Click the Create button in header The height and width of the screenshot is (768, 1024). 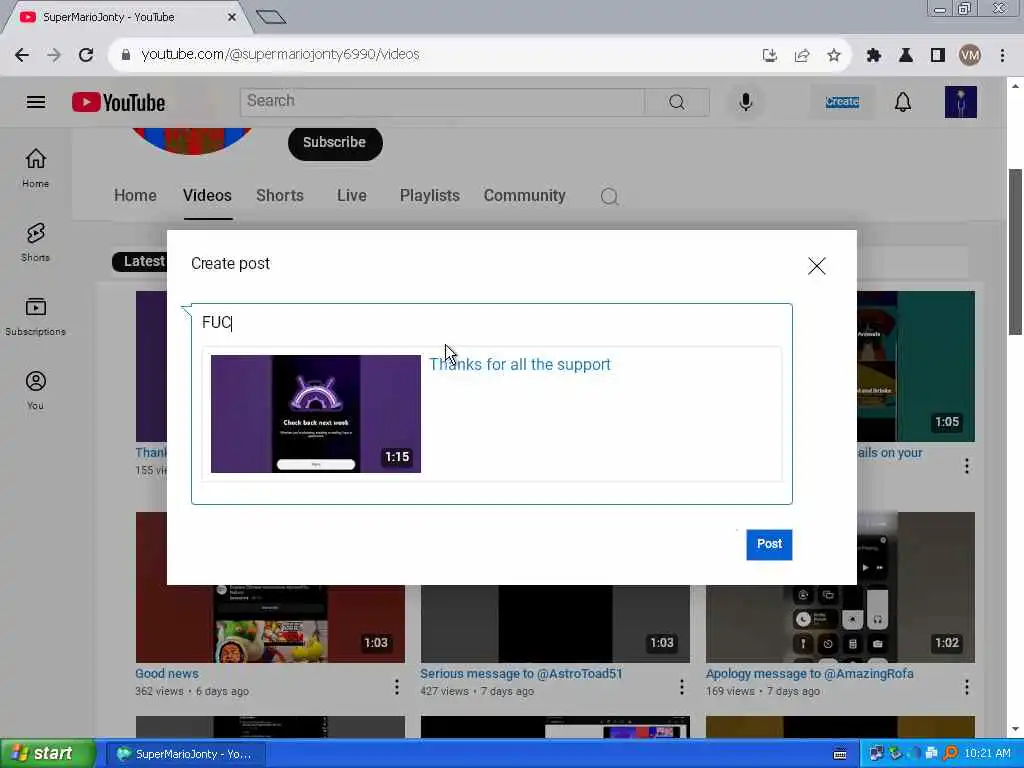(x=842, y=102)
